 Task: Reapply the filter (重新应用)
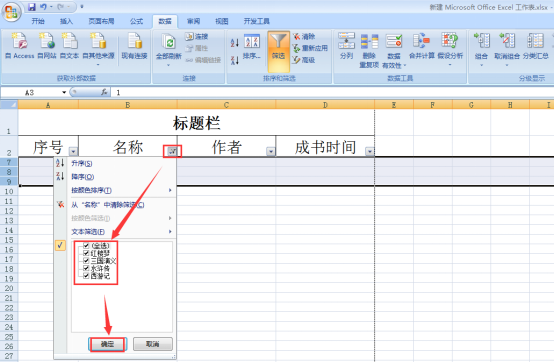click(x=310, y=48)
